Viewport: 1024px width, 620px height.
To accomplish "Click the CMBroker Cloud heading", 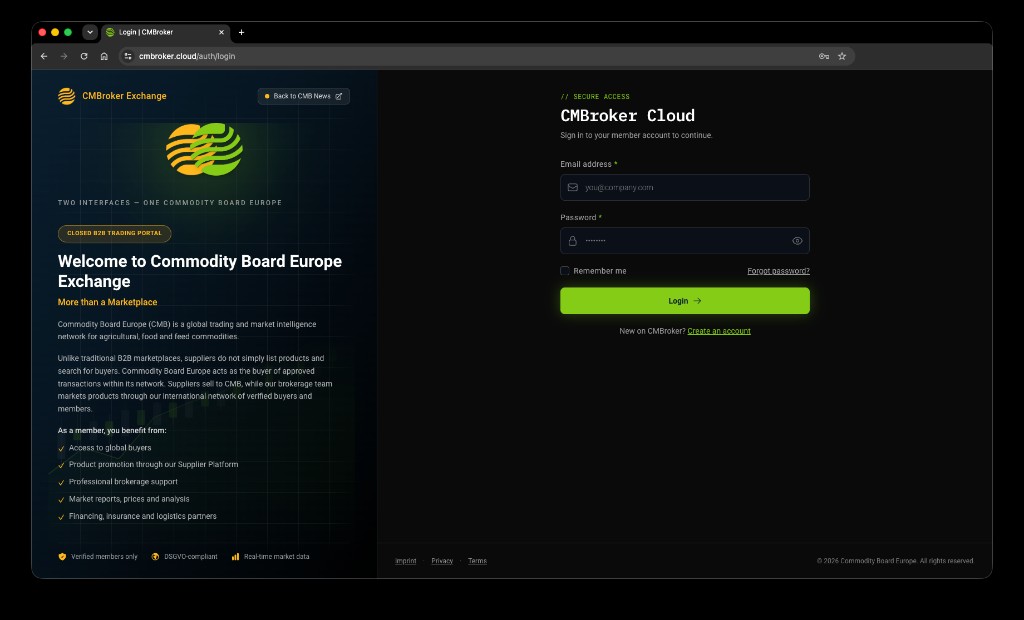I will [x=627, y=116].
